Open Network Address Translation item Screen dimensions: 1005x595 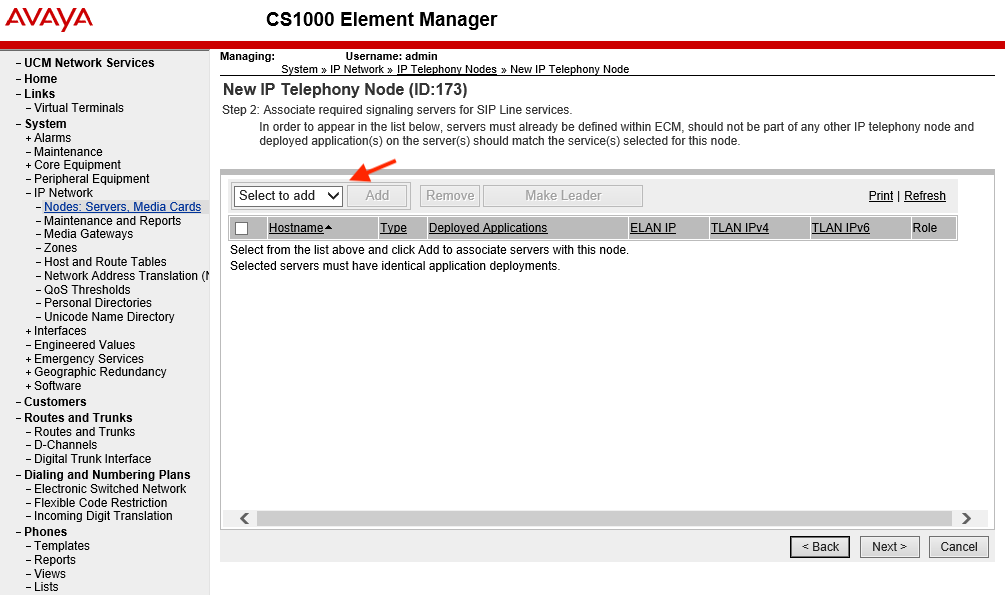[x=126, y=276]
